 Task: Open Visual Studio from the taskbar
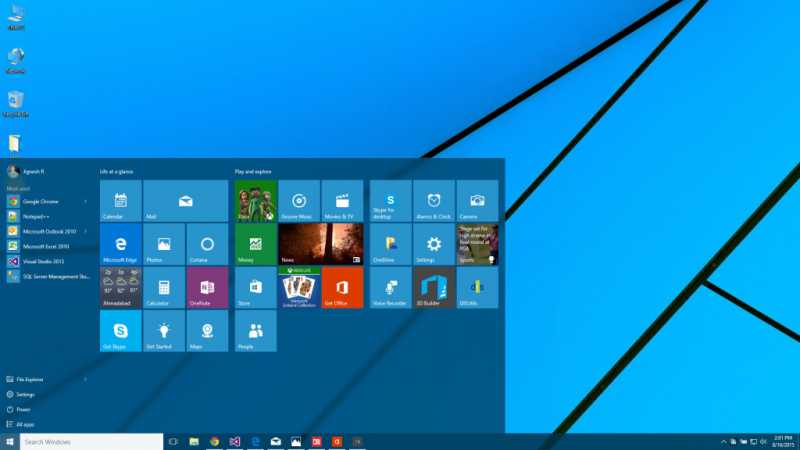point(235,442)
